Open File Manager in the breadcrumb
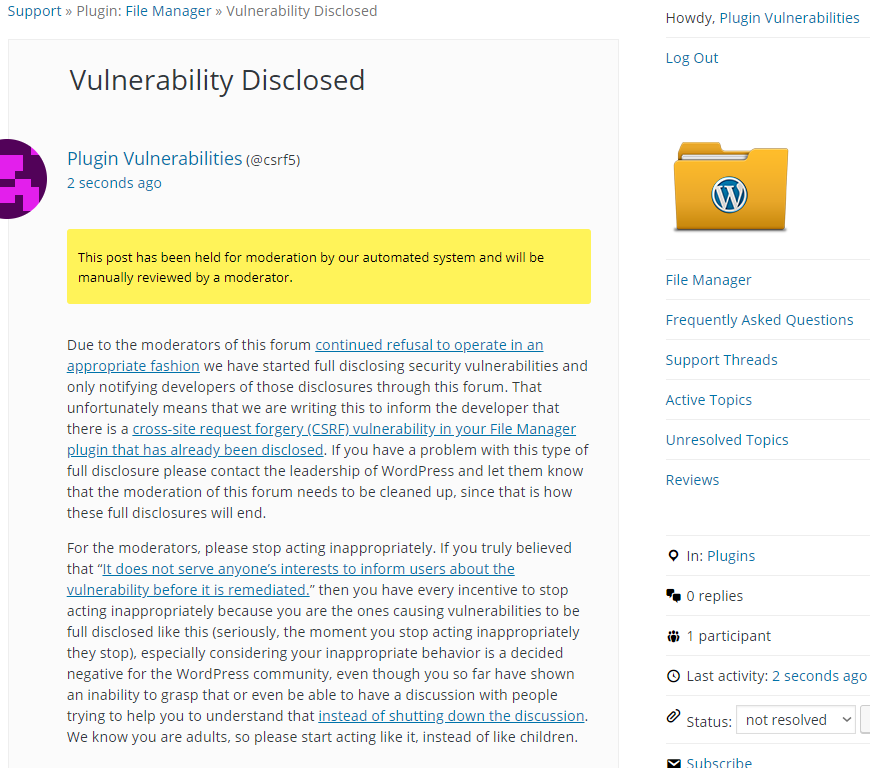This screenshot has width=870, height=768. pyautogui.click(x=168, y=11)
